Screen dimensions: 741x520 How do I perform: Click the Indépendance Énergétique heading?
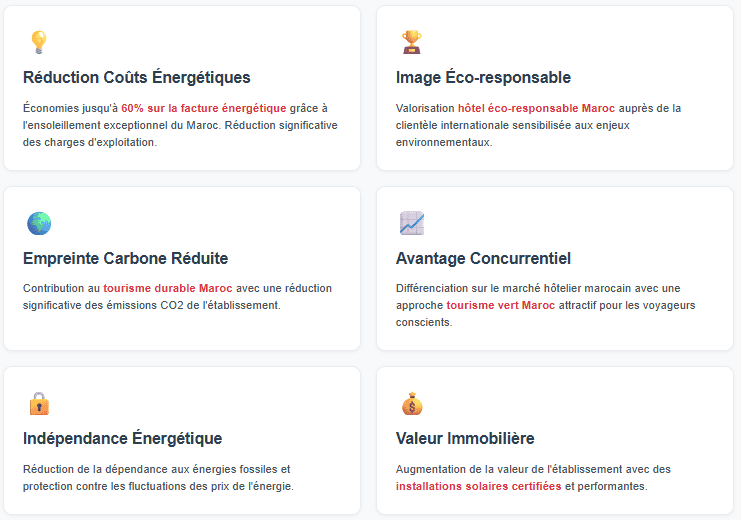click(x=122, y=438)
